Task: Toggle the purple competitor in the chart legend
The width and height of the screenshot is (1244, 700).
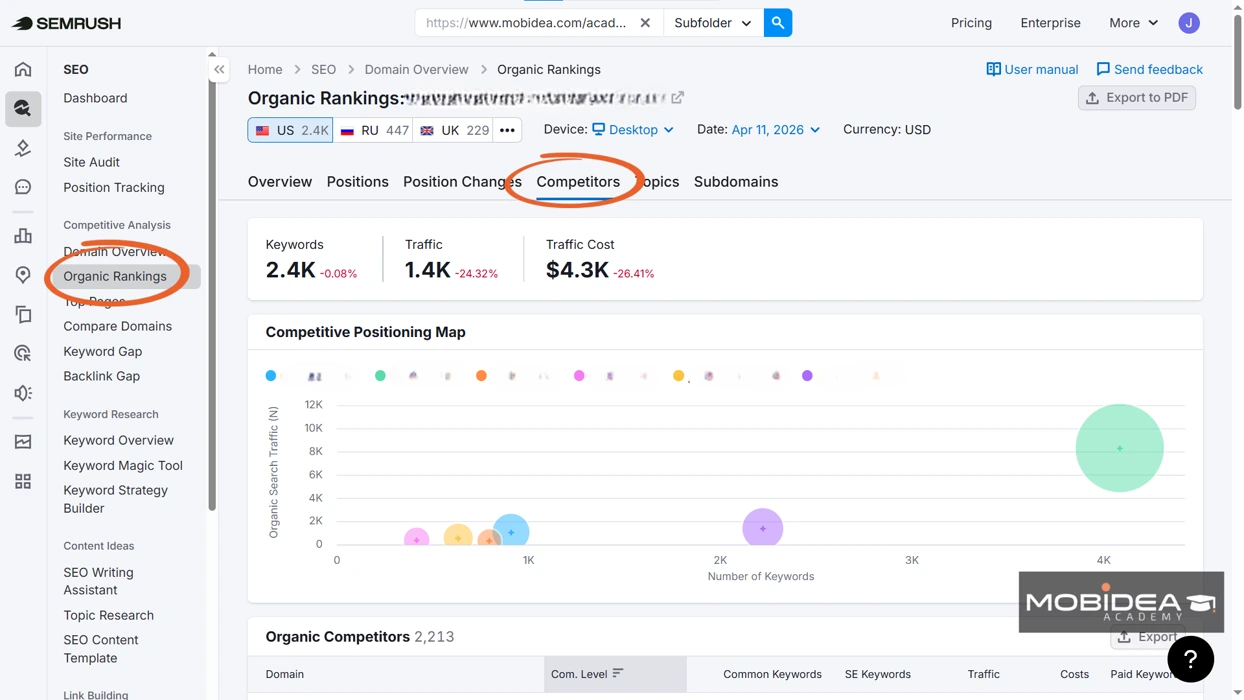Action: (807, 375)
